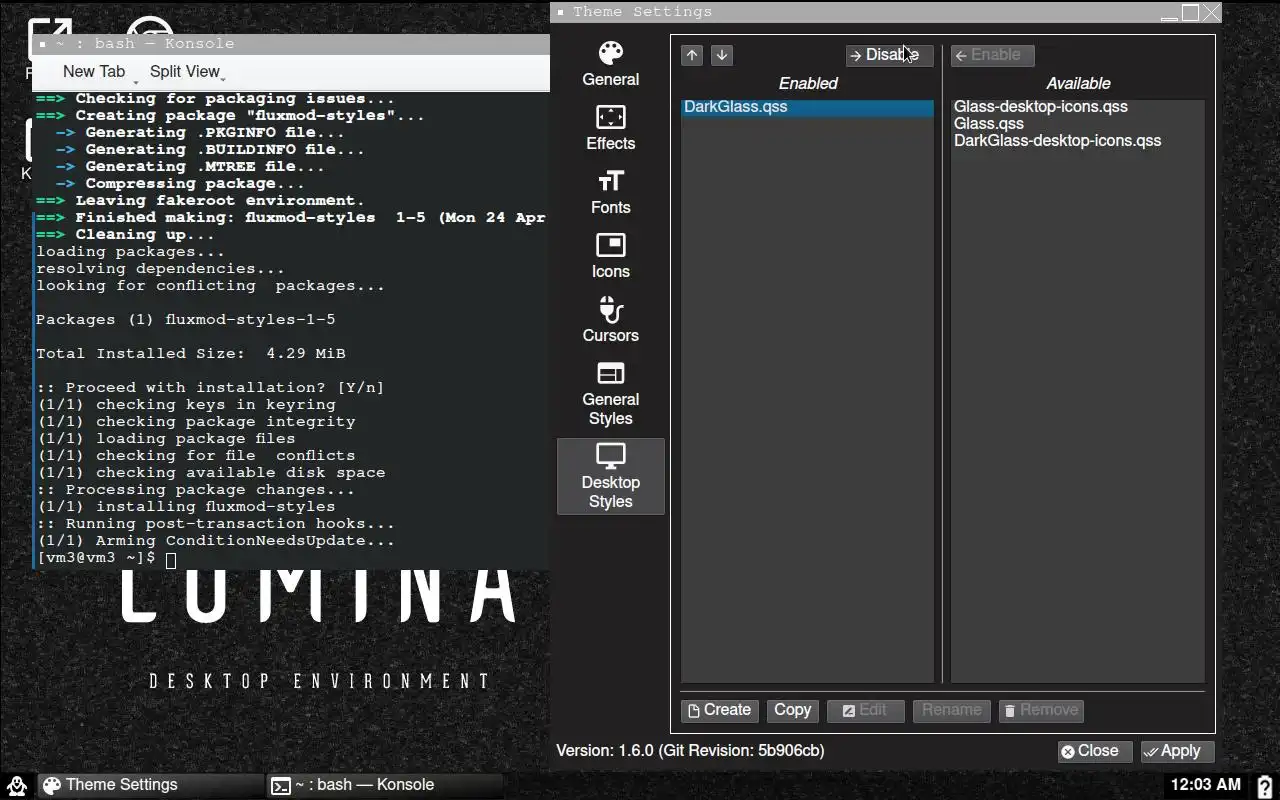Screen dimensions: 1280x800
Task: Maximize the Theme Settings window
Action: tap(1190, 12)
